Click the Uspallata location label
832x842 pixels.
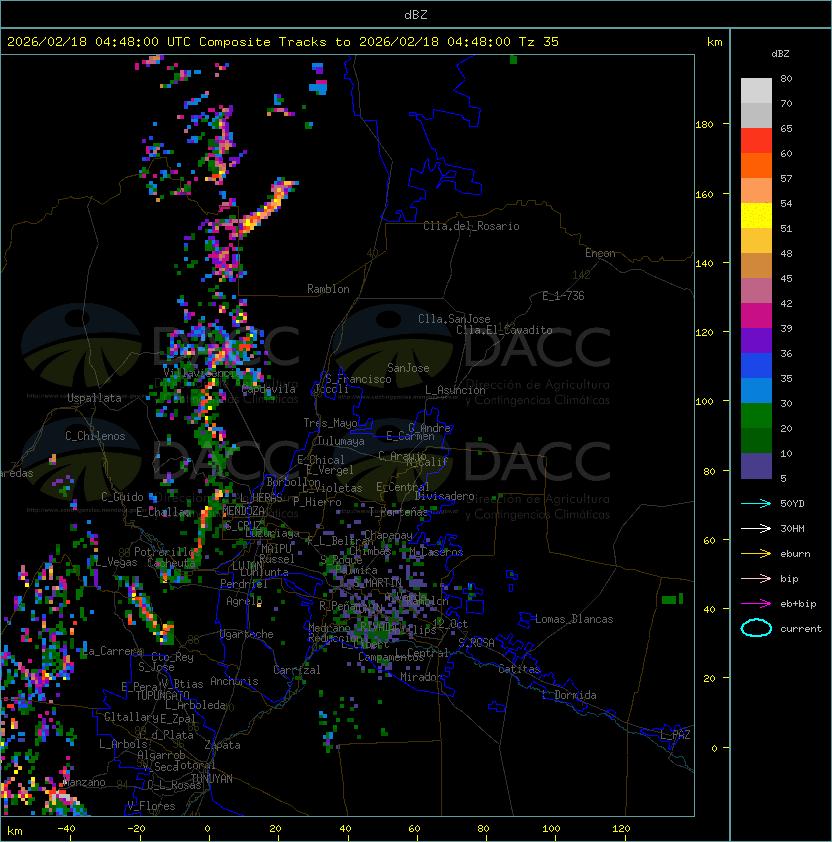pyautogui.click(x=94, y=398)
